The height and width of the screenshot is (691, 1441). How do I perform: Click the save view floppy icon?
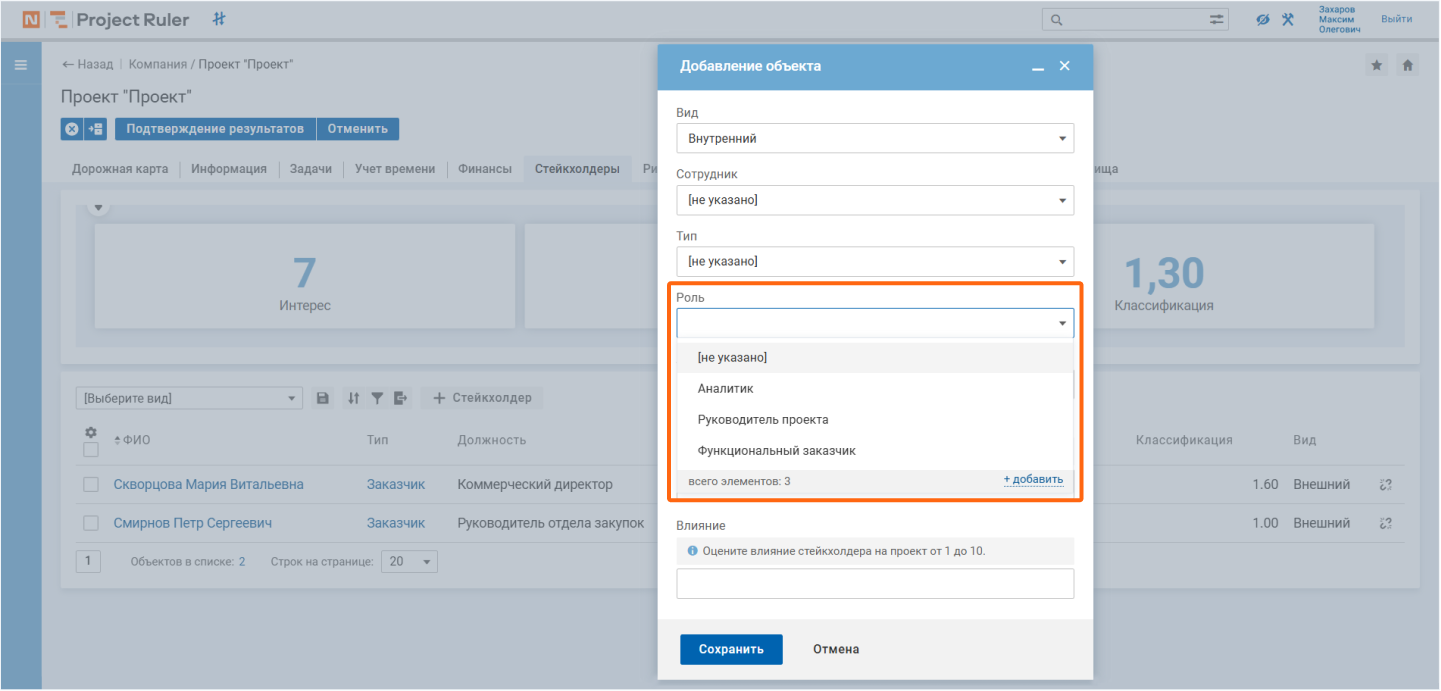pos(322,398)
